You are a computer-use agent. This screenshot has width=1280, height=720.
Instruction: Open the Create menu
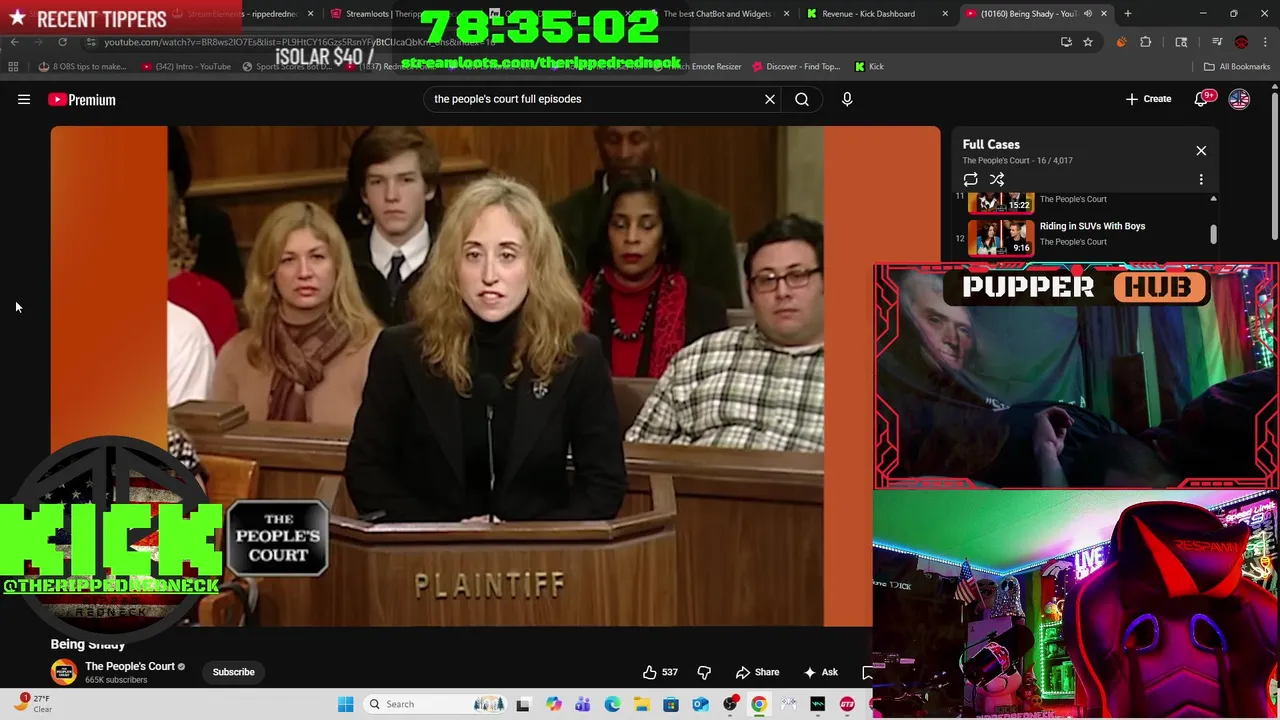pos(1148,99)
